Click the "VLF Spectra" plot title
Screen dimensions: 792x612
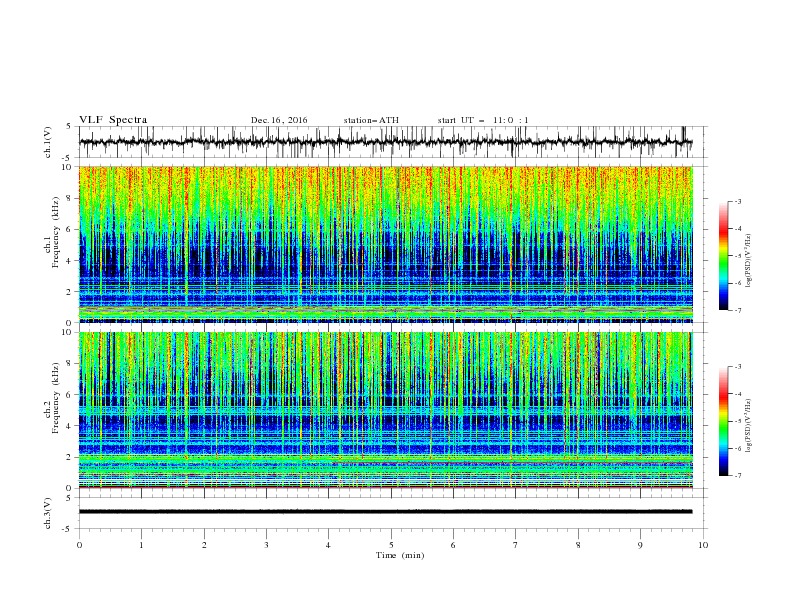113,120
